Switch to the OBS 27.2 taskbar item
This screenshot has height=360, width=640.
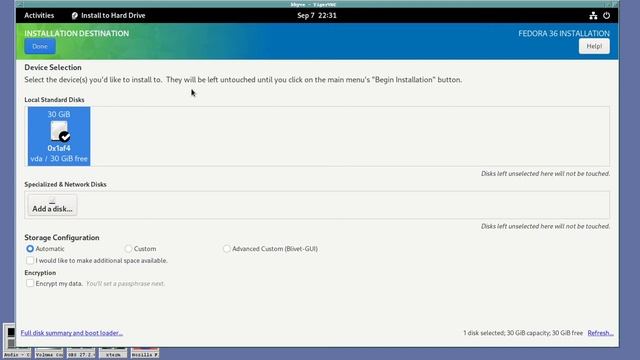[81, 353]
